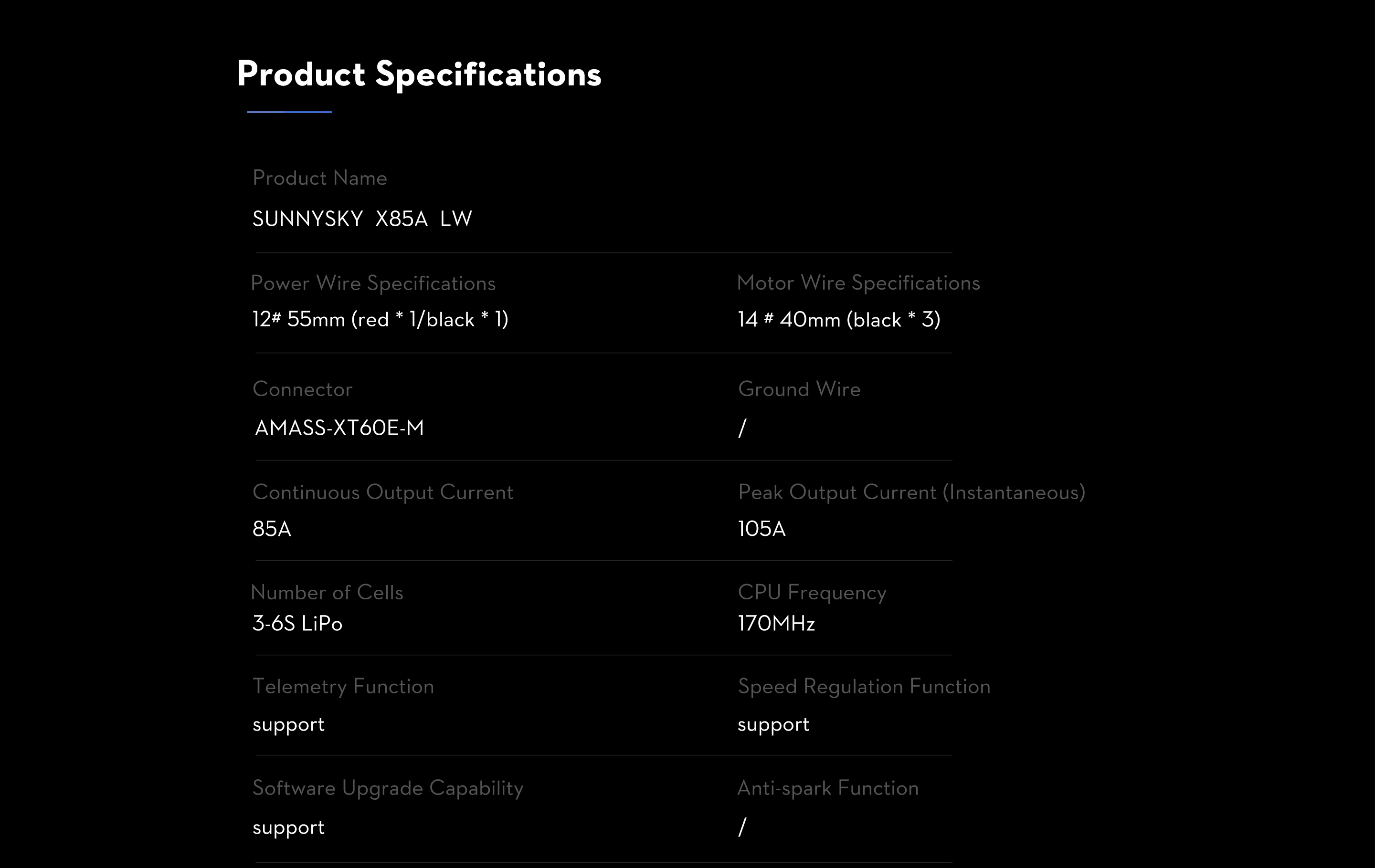
Task: Select the 14 # 40mm motor wire value
Action: point(839,320)
